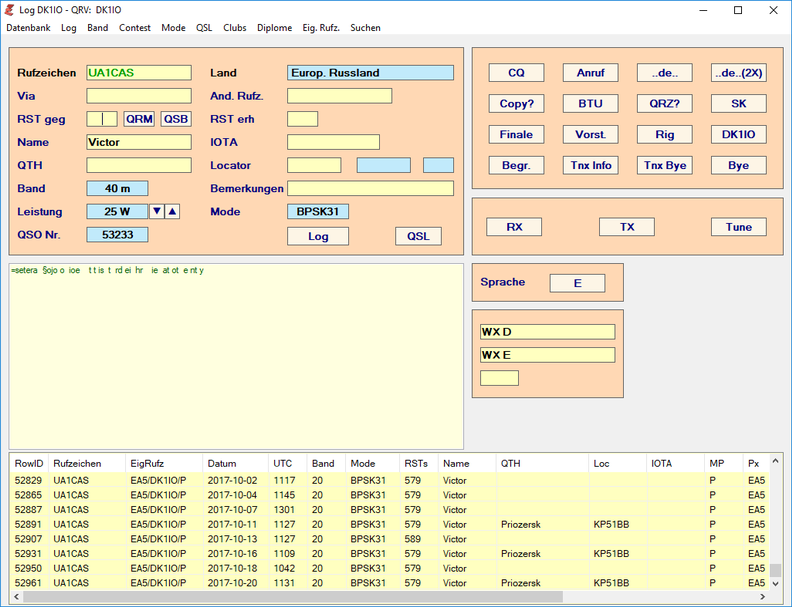Switch language with Sprache E button
Screen dimensions: 792x607
[x=577, y=283]
